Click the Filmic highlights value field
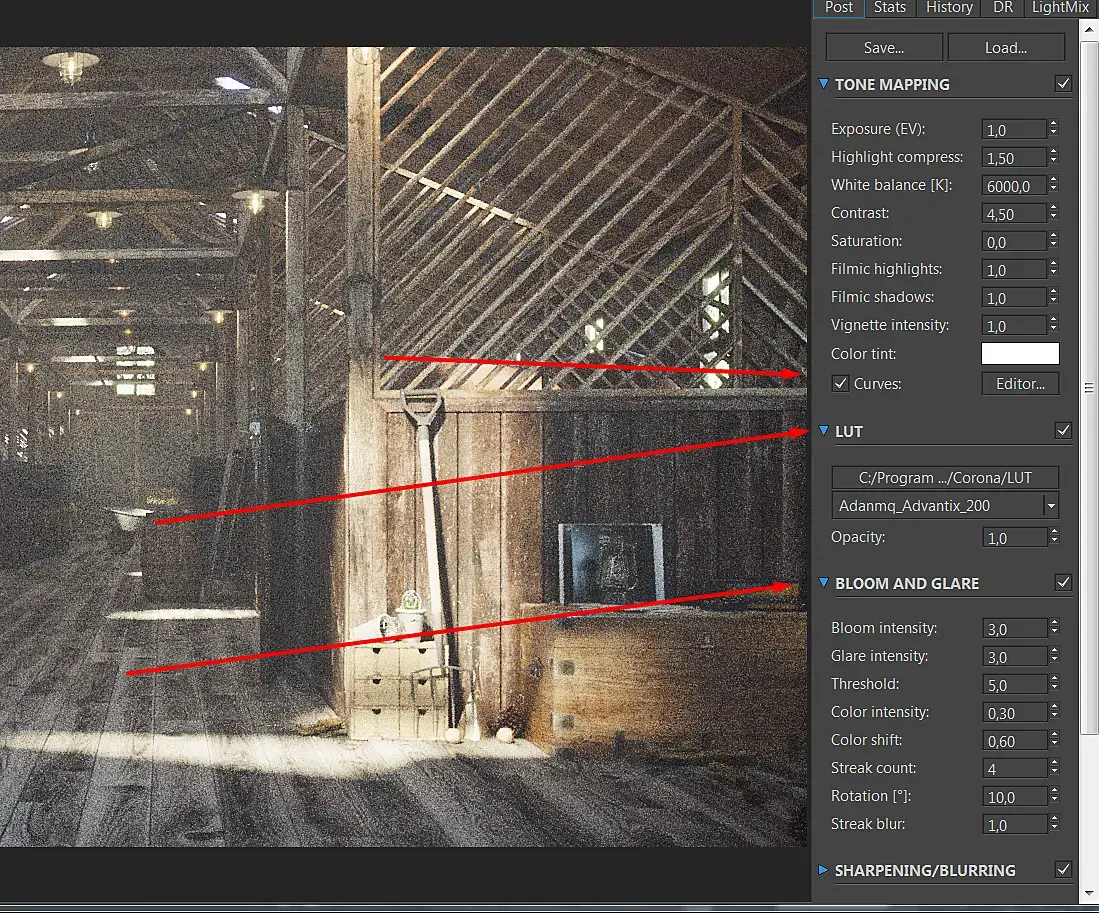1099x913 pixels. click(1013, 270)
